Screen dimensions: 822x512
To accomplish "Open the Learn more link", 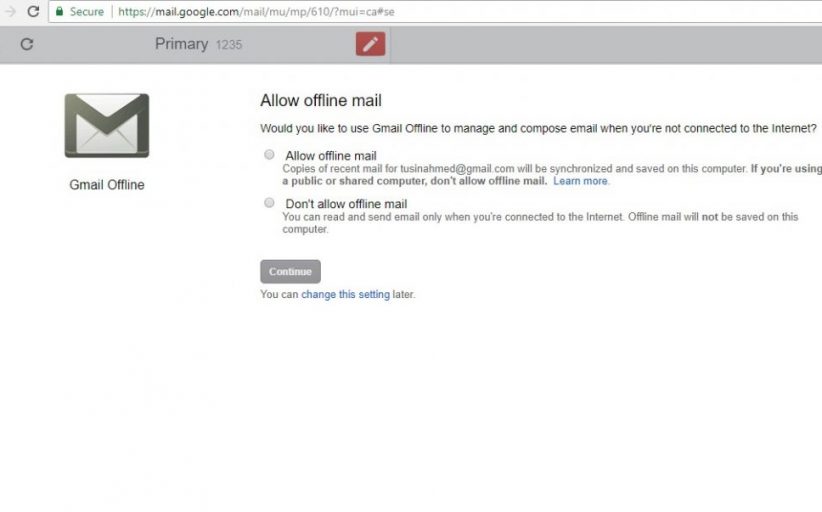I will tap(580, 181).
